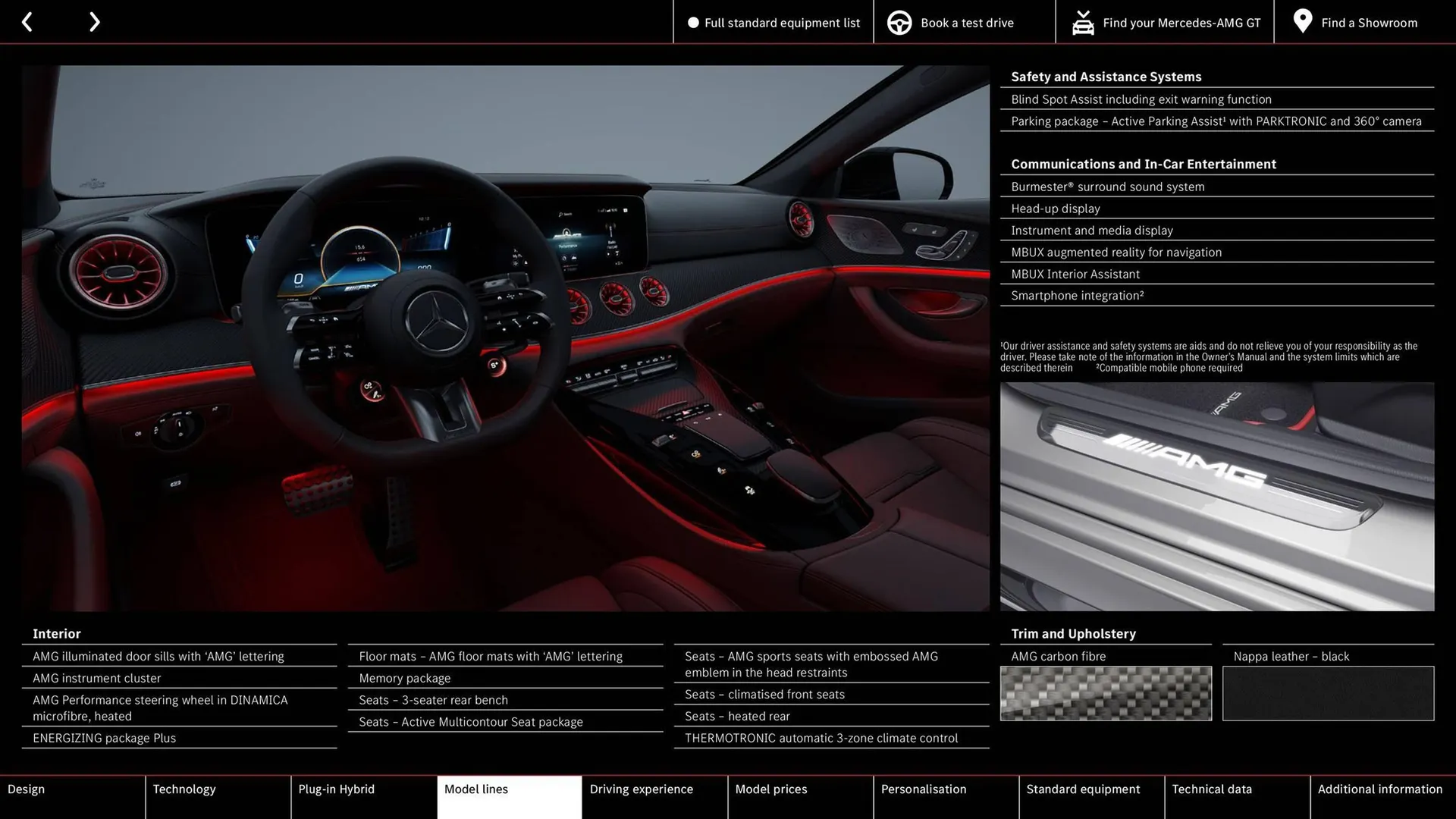
Task: Click the Head-up display list item
Action: (x=1055, y=209)
